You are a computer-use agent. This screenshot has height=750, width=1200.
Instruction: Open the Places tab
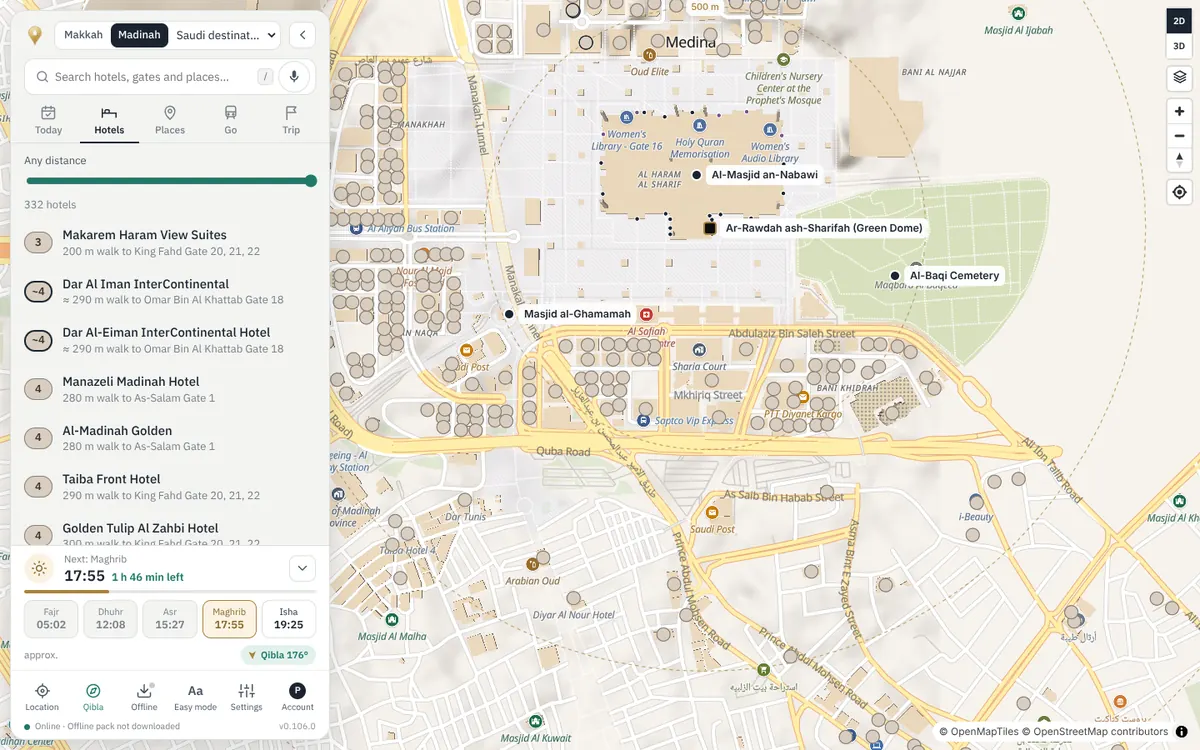(170, 120)
